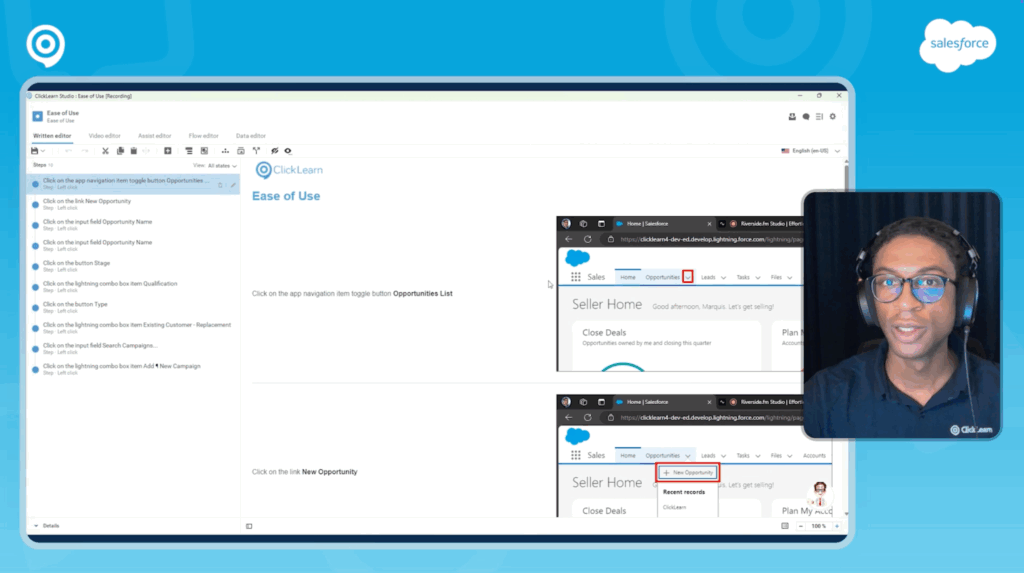Select first step Click on the input field Opportunity Name

[x=133, y=225]
